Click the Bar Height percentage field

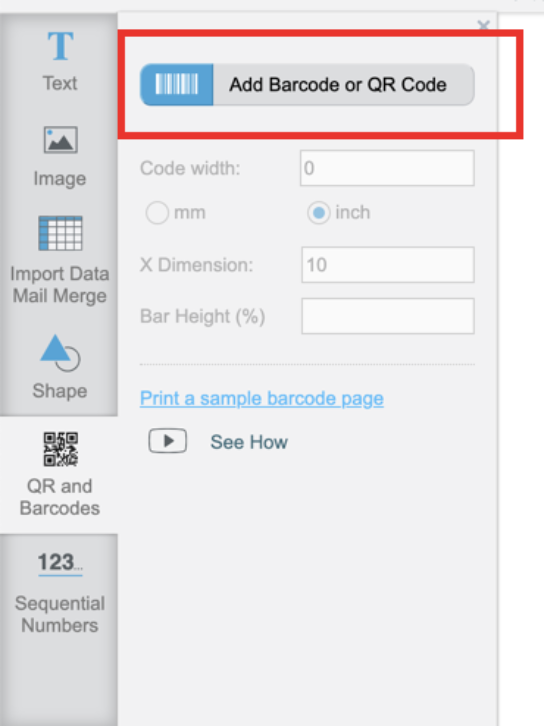pyautogui.click(x=388, y=316)
